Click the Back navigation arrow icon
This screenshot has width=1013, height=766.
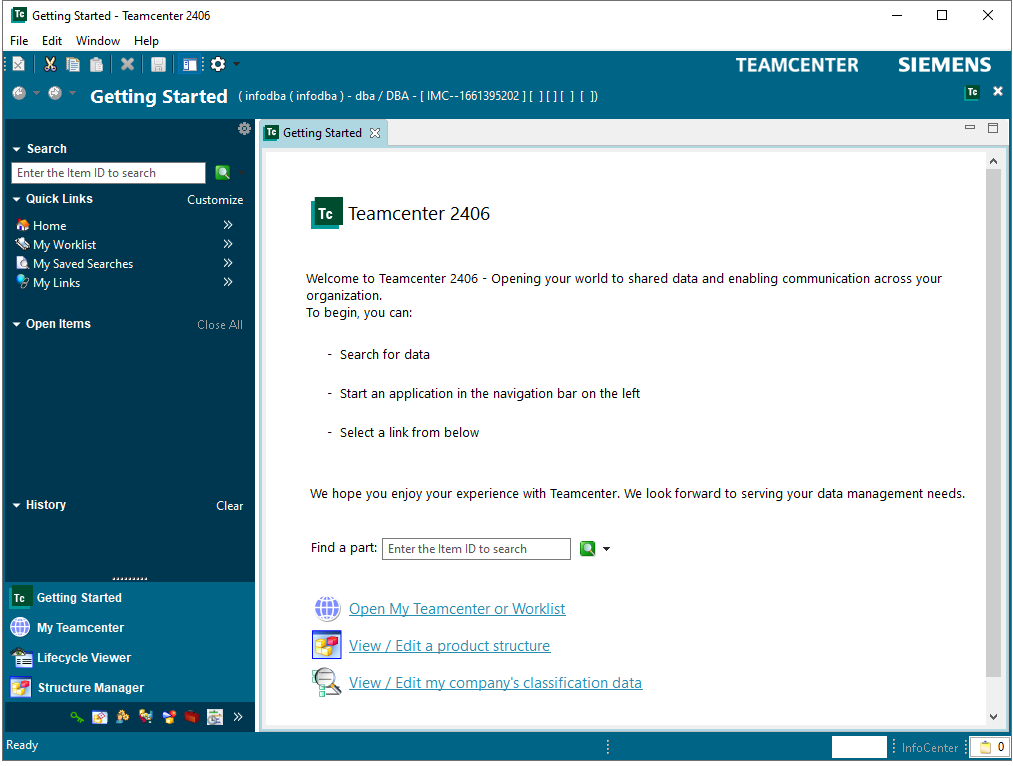(19, 93)
